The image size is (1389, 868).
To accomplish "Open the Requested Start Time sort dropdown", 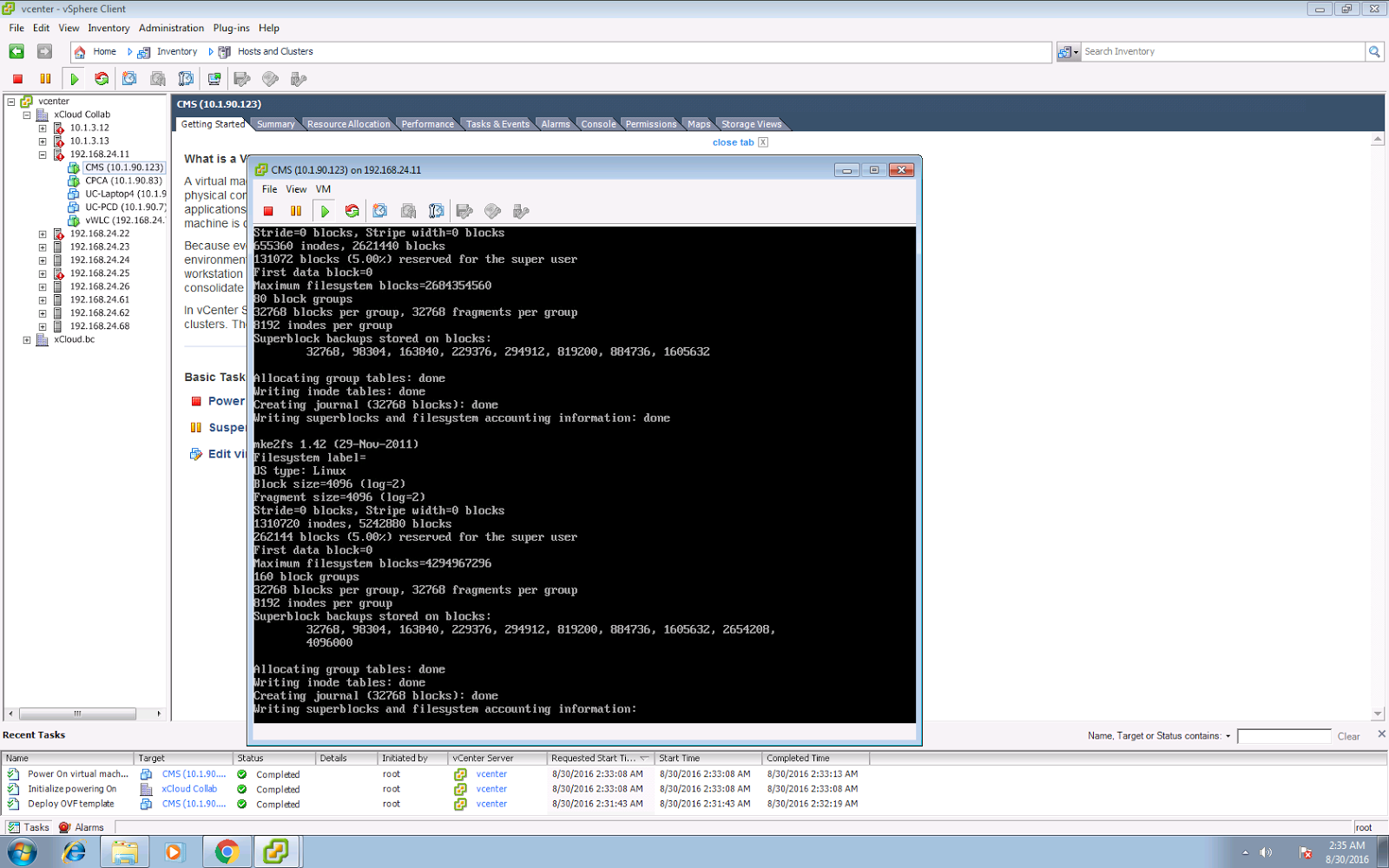I will click(x=643, y=758).
